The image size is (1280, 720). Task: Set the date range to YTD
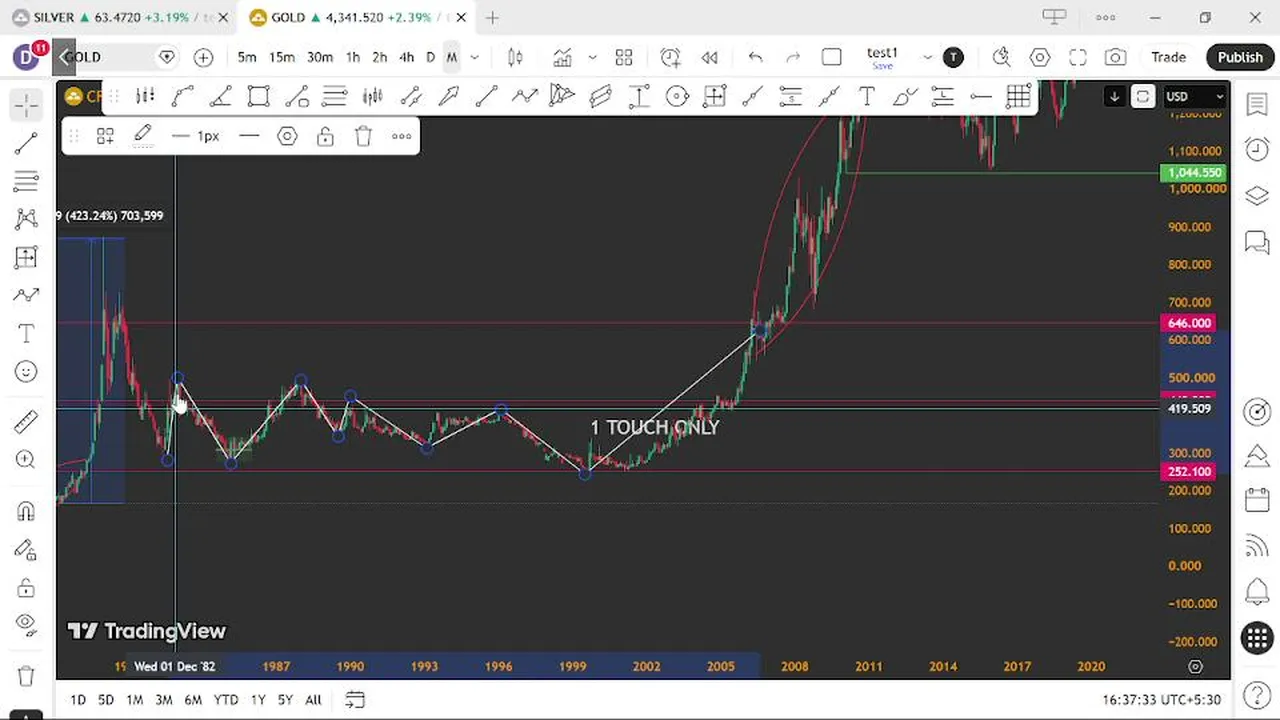[x=226, y=700]
